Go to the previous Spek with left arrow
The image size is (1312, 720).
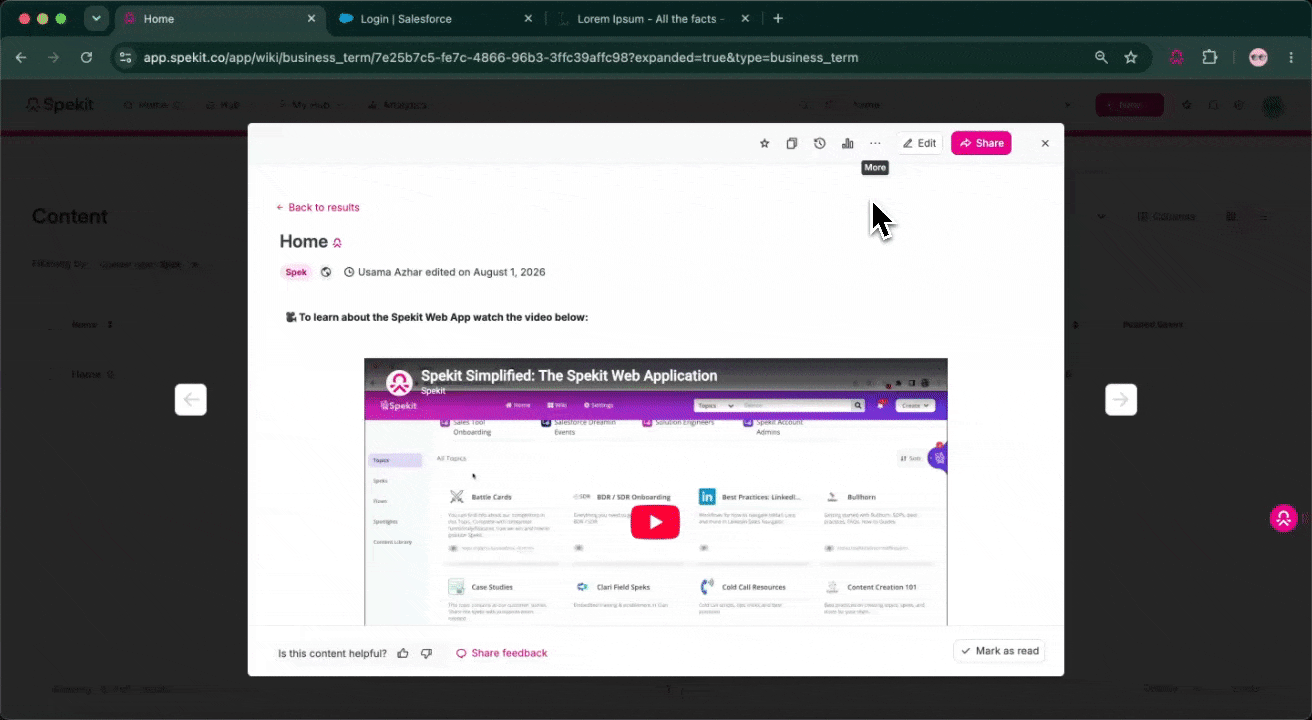pos(191,400)
